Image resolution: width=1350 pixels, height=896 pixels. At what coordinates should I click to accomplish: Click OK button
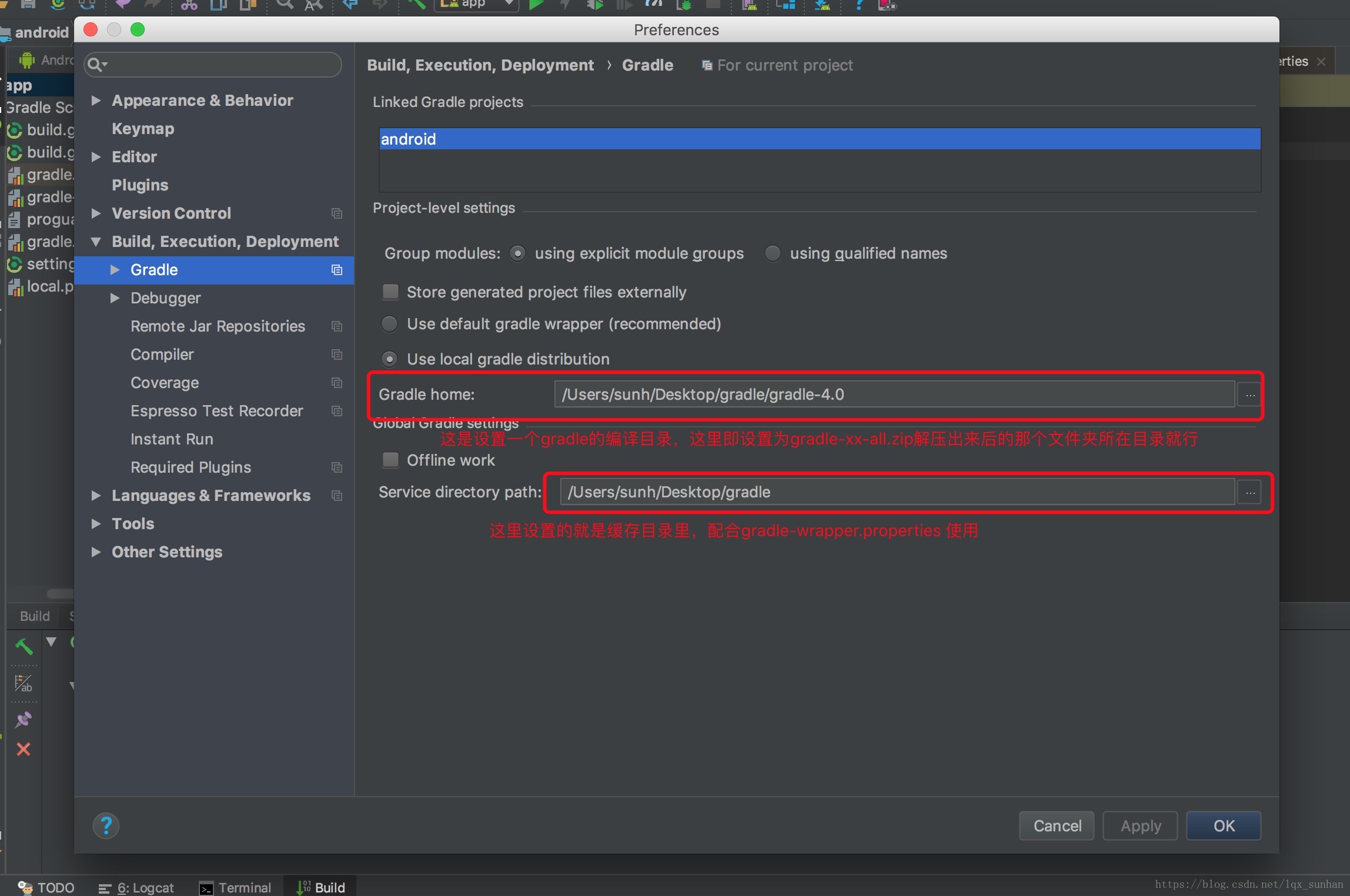pyautogui.click(x=1224, y=826)
